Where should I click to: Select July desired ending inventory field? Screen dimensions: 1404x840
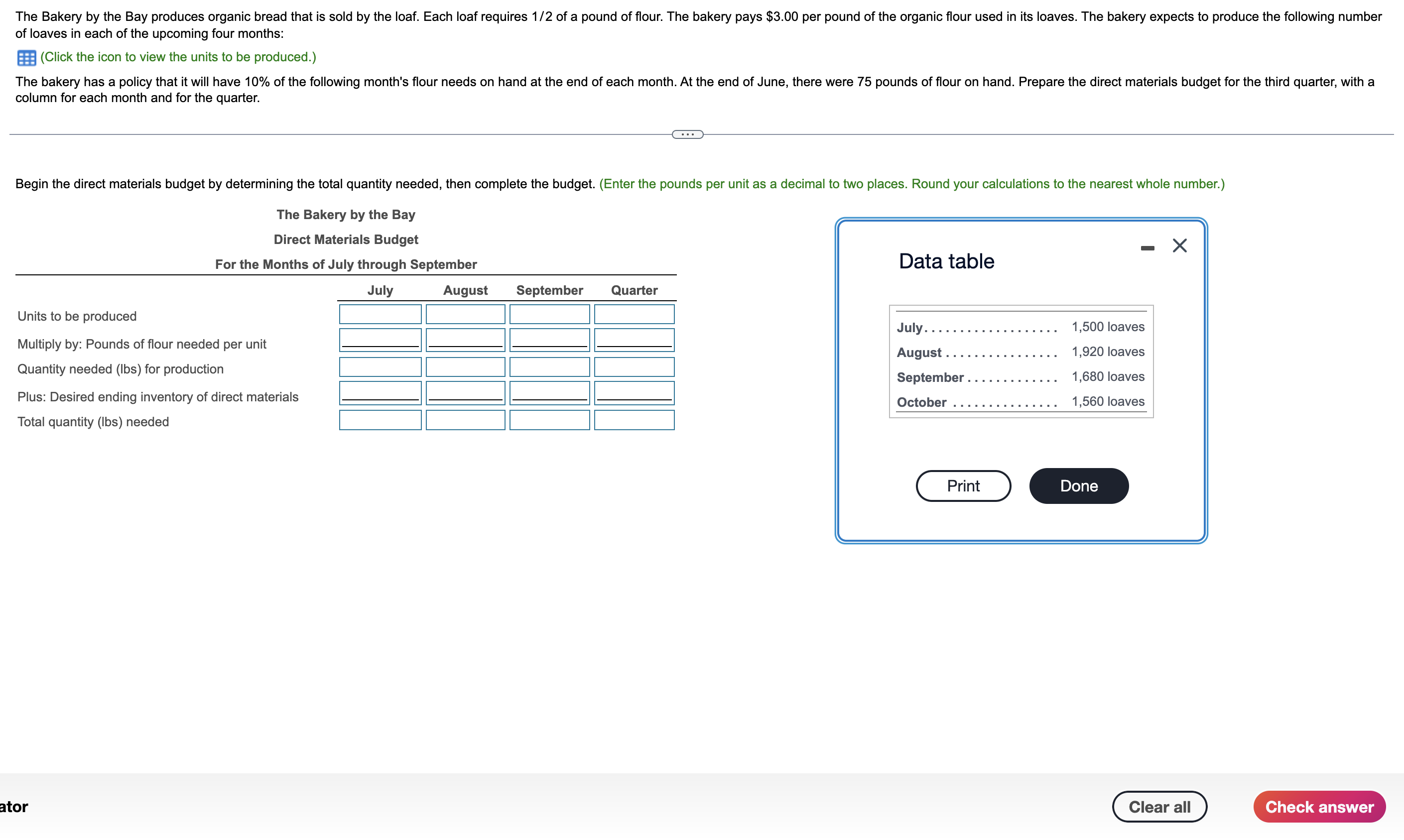380,392
